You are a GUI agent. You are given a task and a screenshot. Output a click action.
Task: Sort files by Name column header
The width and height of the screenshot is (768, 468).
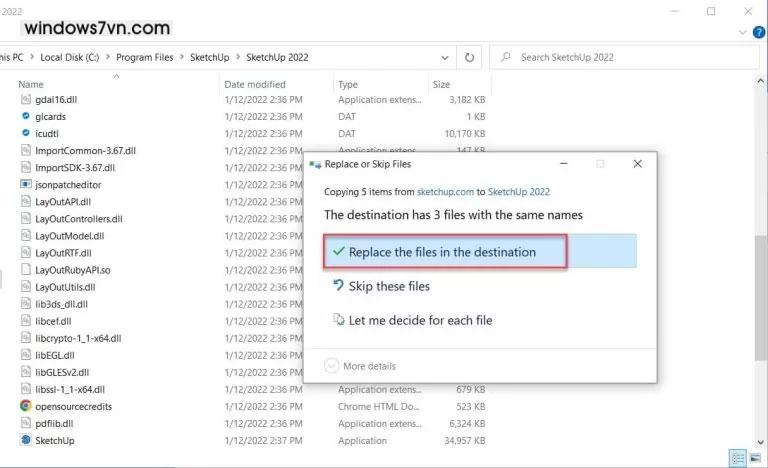click(x=32, y=85)
